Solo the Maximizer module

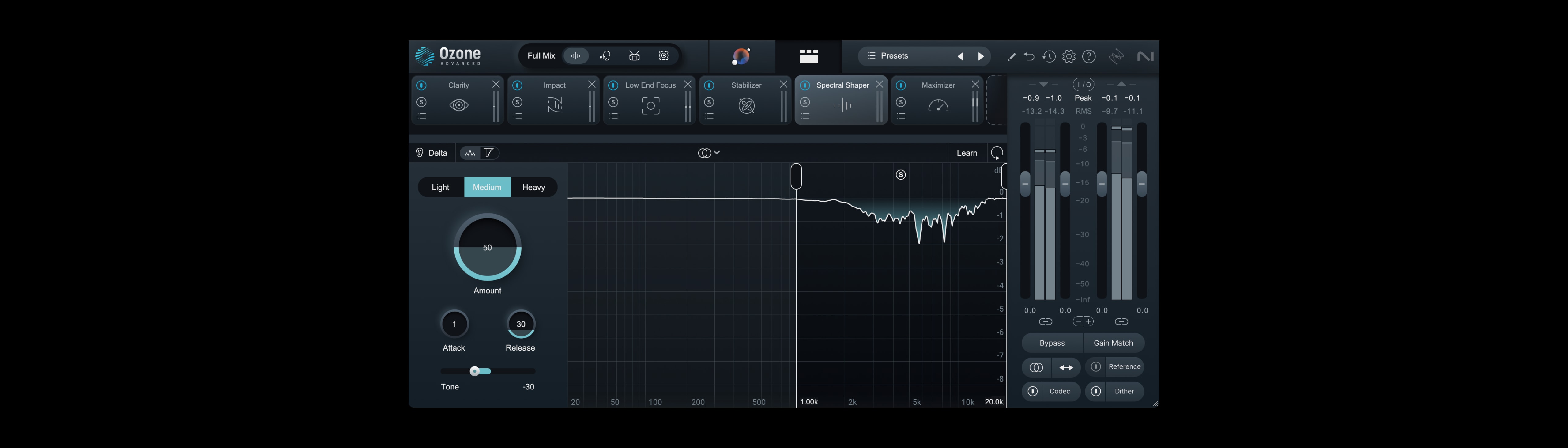click(901, 102)
